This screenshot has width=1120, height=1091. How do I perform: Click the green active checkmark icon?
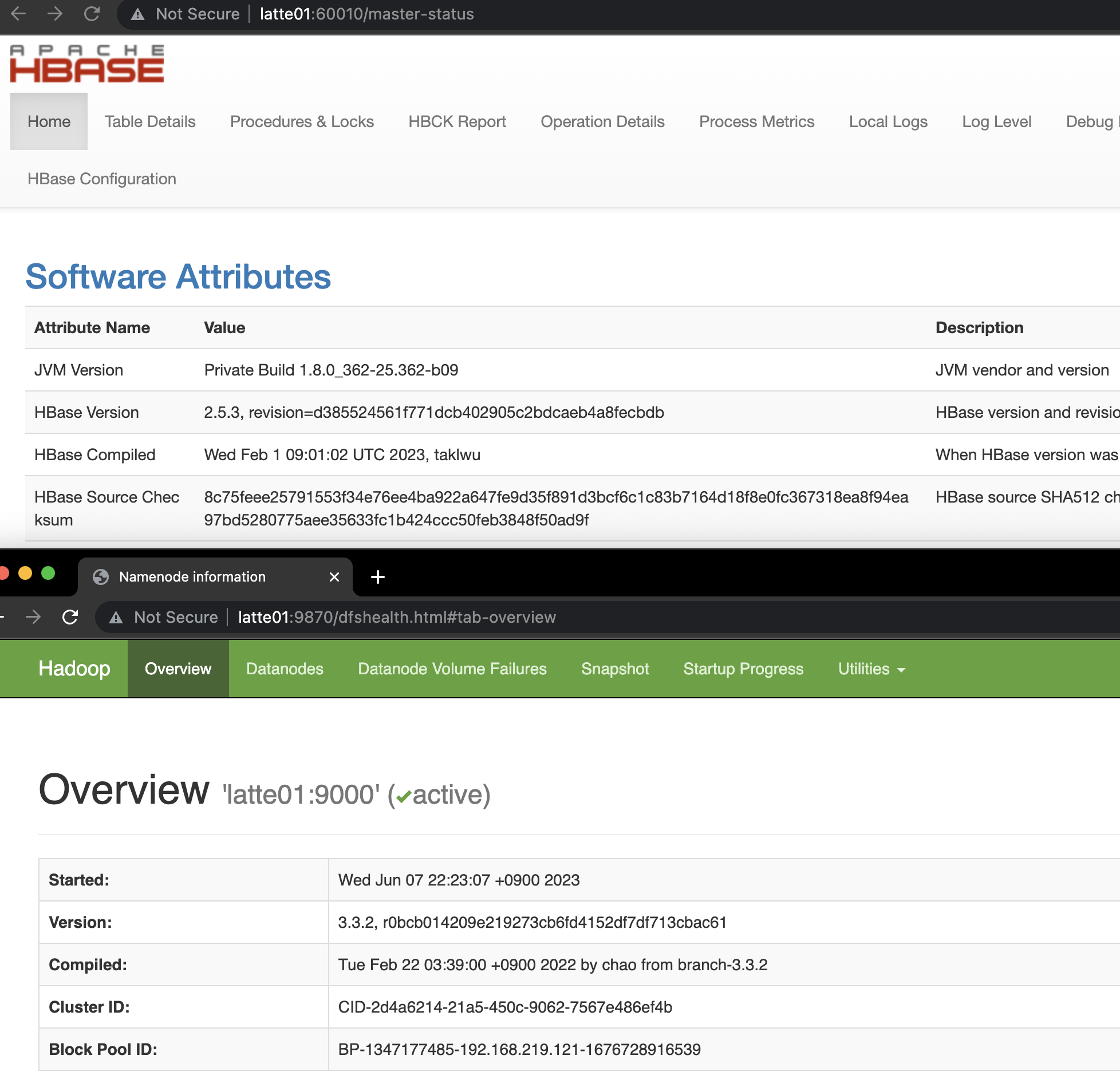click(x=405, y=795)
